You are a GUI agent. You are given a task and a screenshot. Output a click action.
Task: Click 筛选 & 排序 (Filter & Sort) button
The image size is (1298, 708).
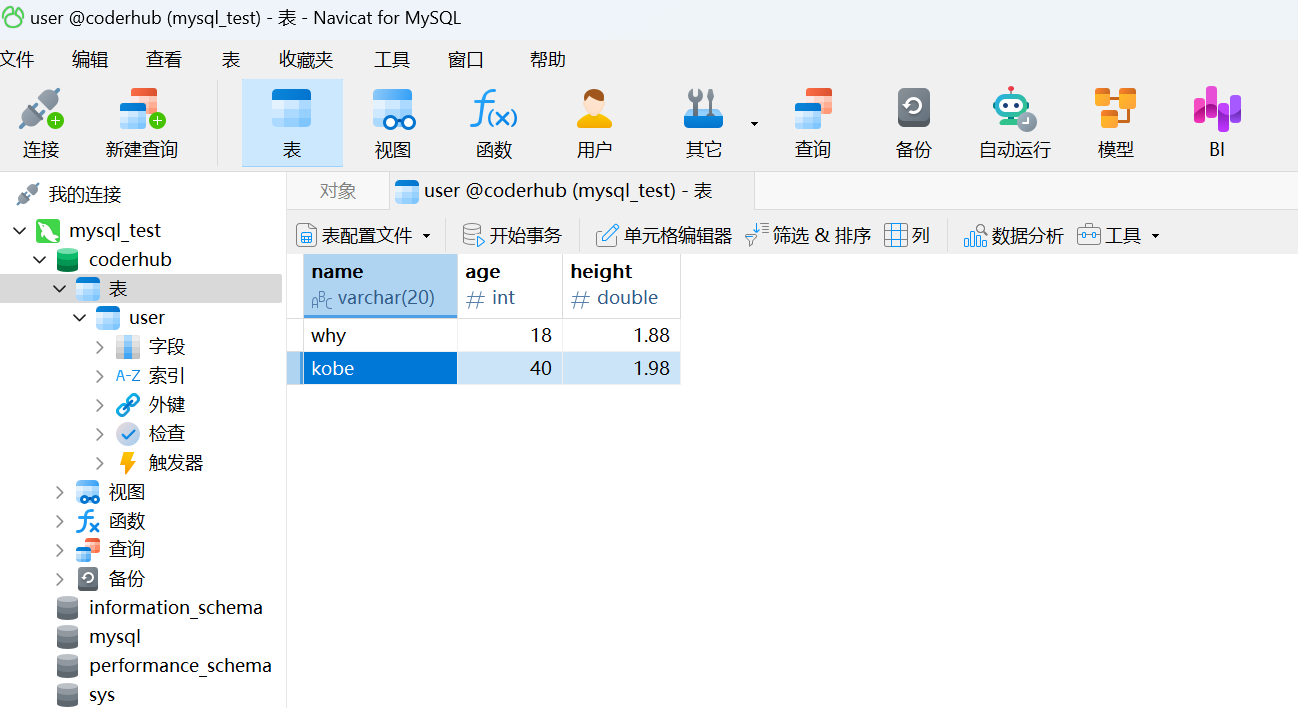(808, 236)
